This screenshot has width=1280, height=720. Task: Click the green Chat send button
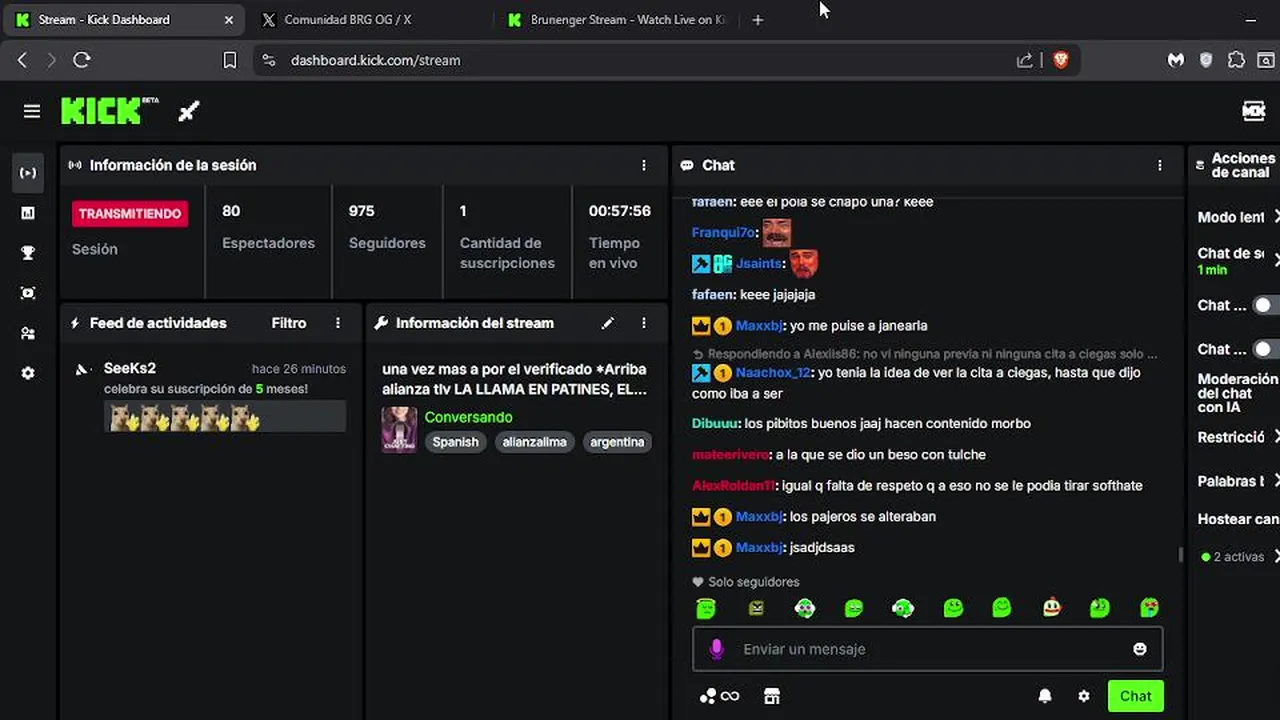[x=1135, y=696]
